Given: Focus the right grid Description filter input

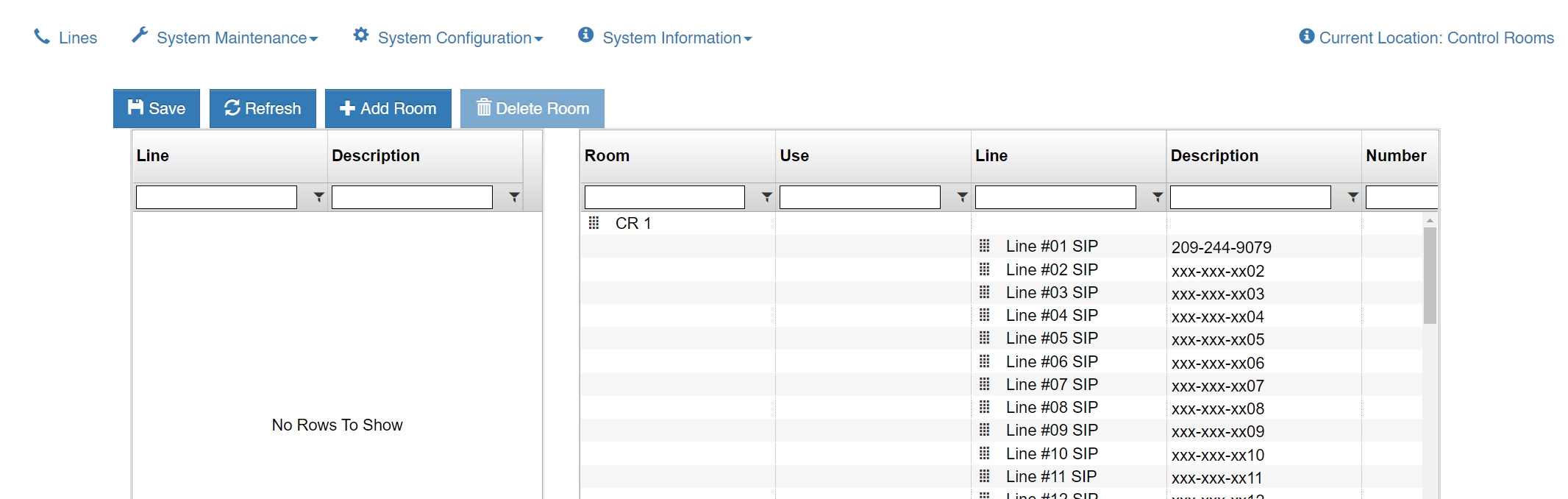Looking at the screenshot, I should [x=1250, y=197].
